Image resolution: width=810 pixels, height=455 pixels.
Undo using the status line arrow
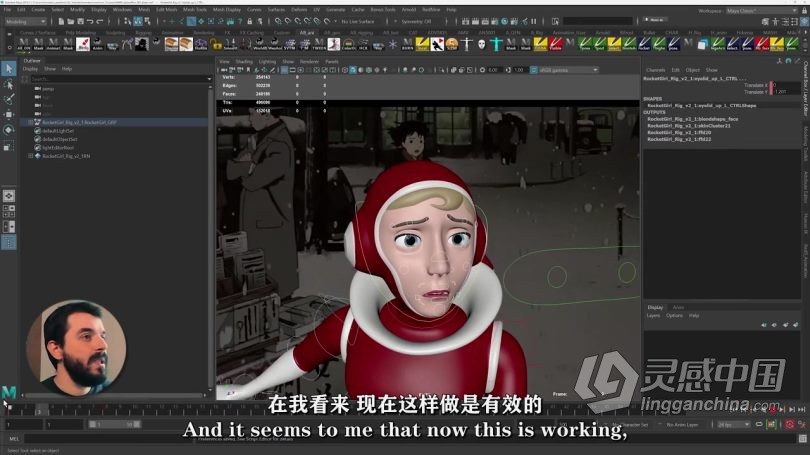90,21
